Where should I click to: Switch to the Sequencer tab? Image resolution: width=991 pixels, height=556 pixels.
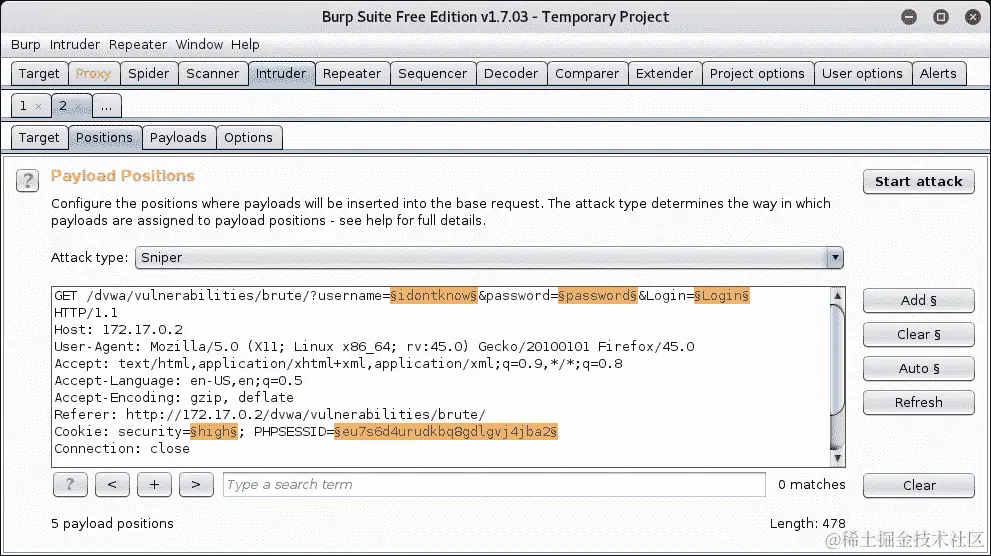tap(433, 73)
